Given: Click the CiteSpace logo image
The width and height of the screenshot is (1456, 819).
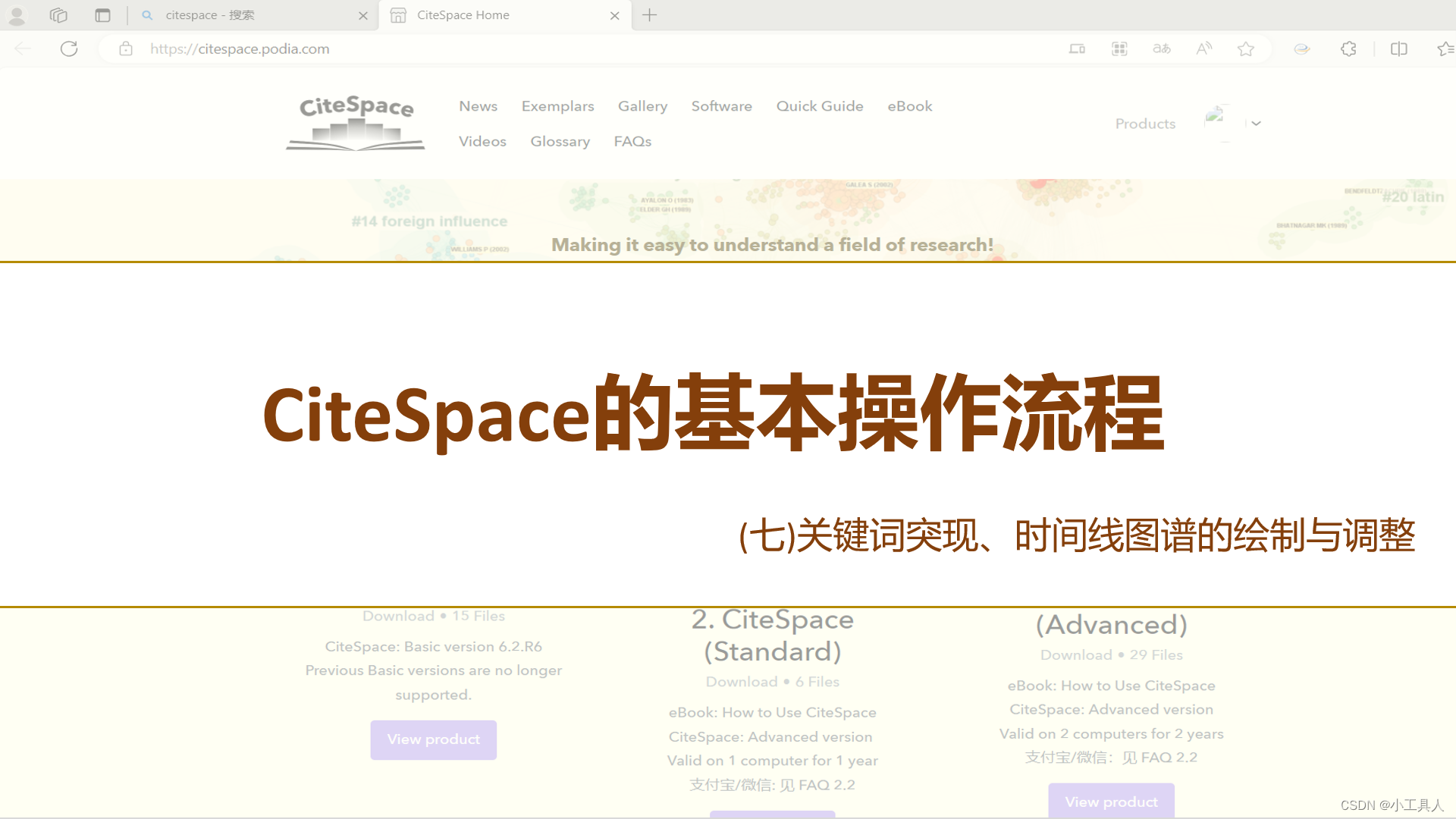Looking at the screenshot, I should [x=356, y=123].
